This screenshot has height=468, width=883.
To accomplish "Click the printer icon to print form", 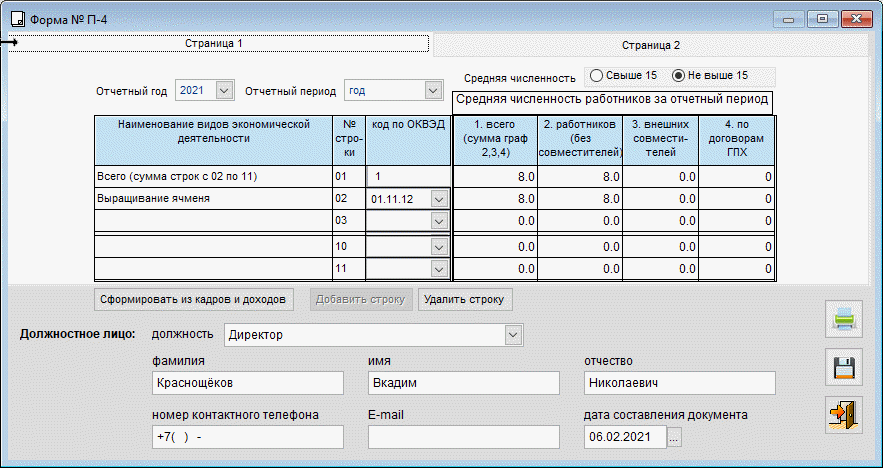I will [844, 319].
